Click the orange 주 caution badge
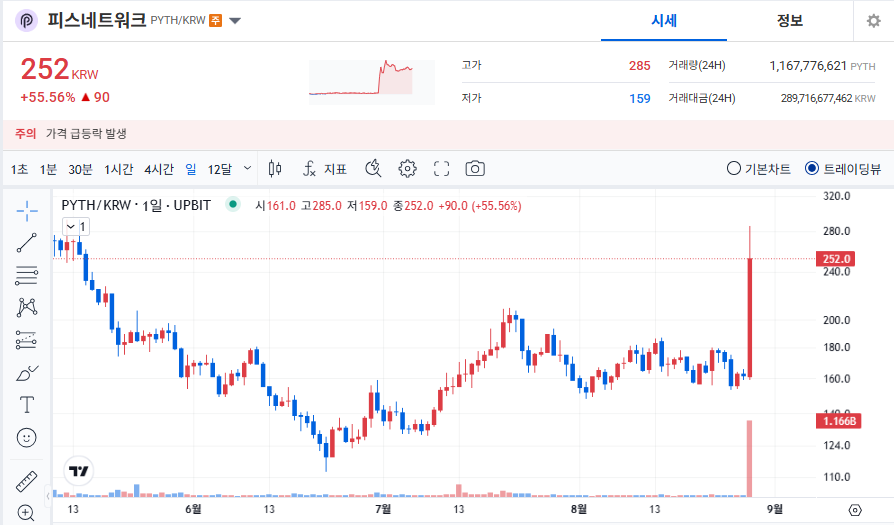The height and width of the screenshot is (525, 894). tap(216, 21)
